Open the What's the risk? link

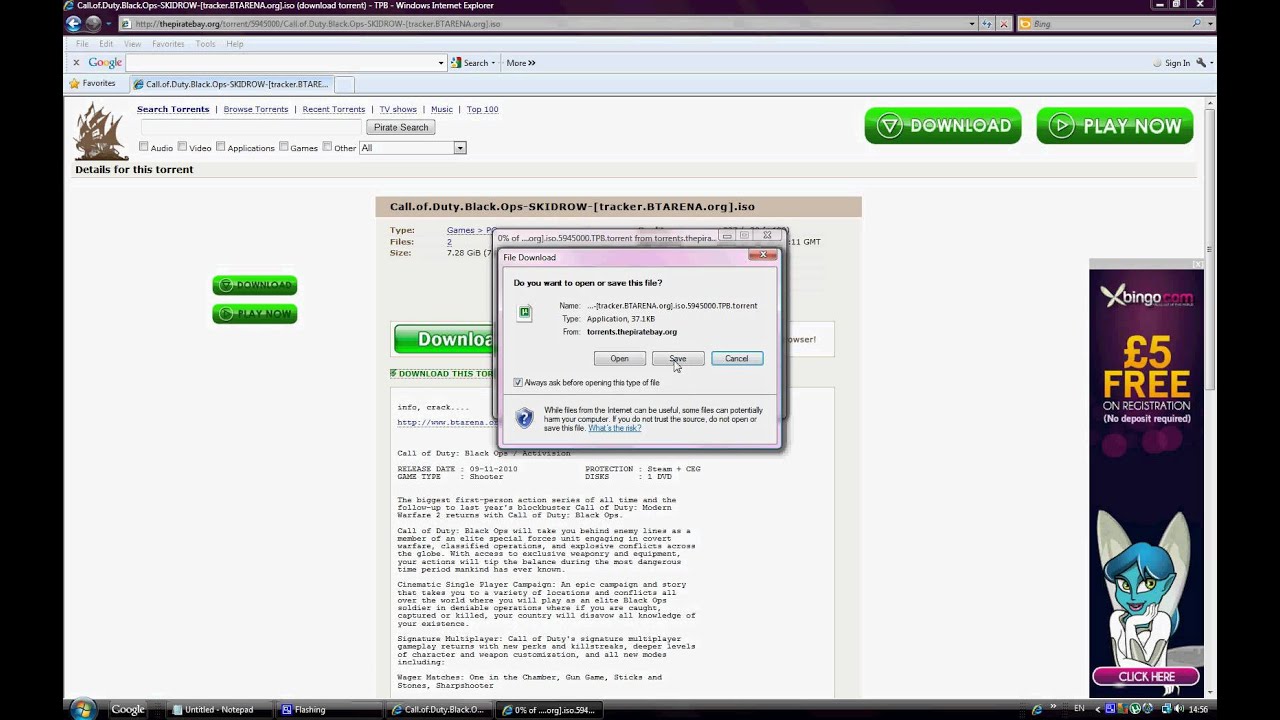point(614,428)
